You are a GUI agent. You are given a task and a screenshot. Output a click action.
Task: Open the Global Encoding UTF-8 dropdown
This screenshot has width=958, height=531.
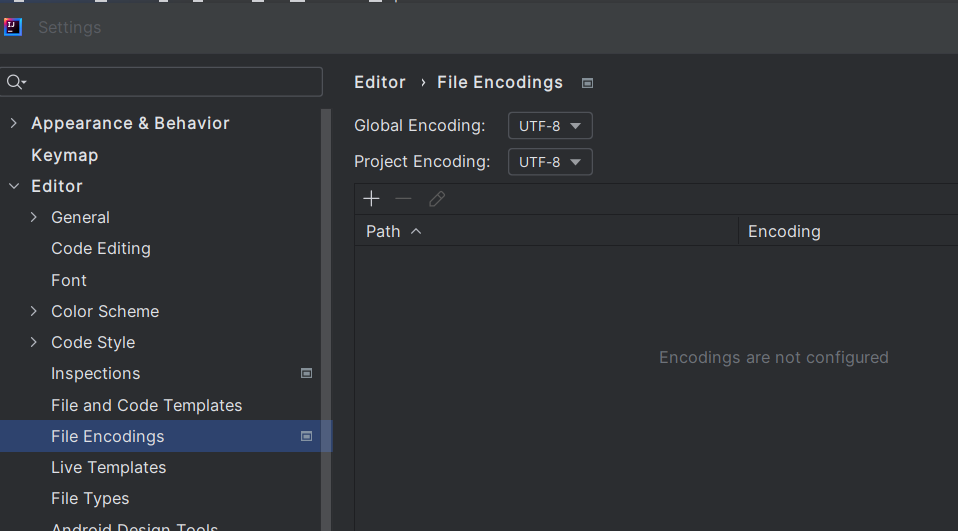550,126
